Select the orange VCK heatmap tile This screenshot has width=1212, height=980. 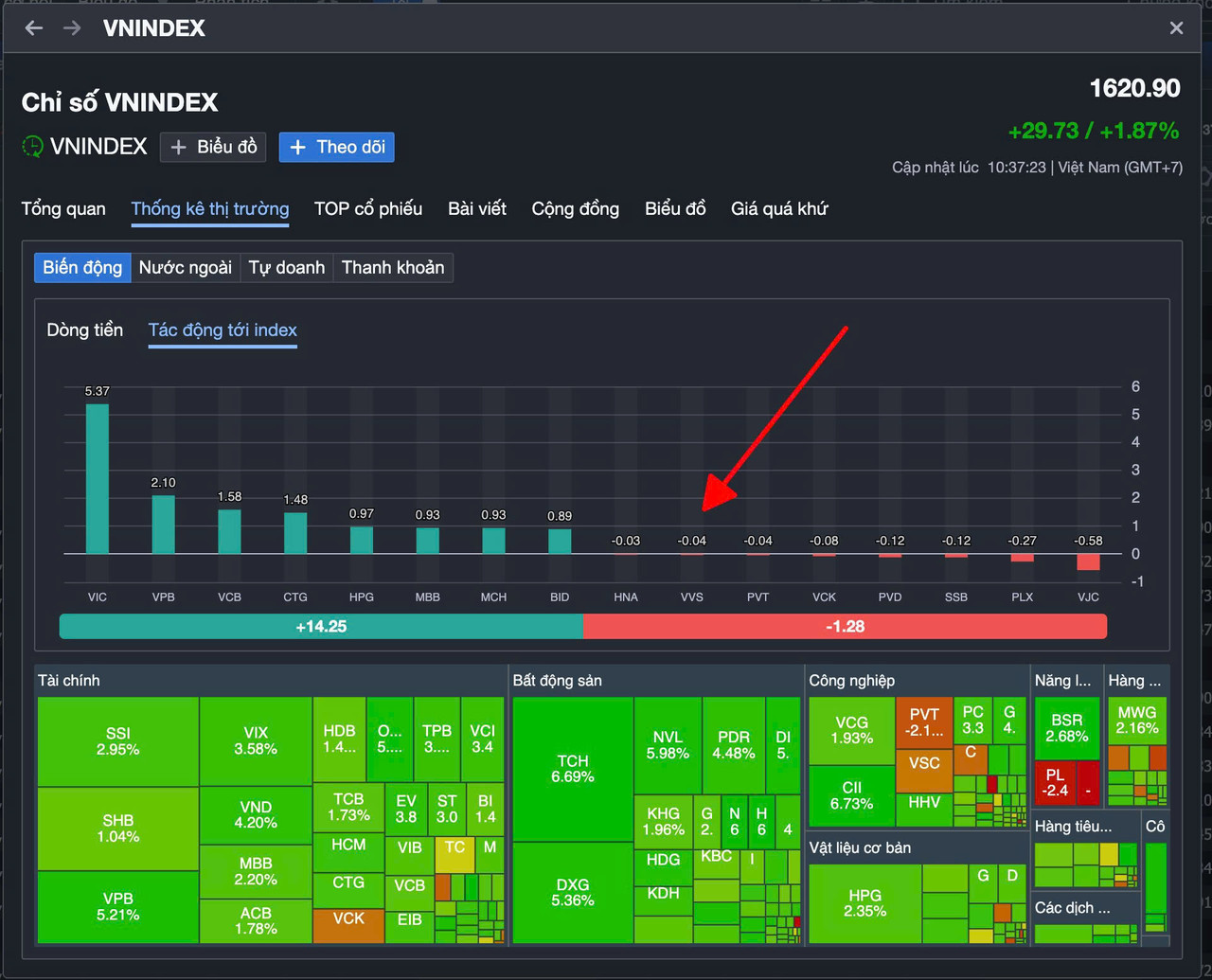348,925
